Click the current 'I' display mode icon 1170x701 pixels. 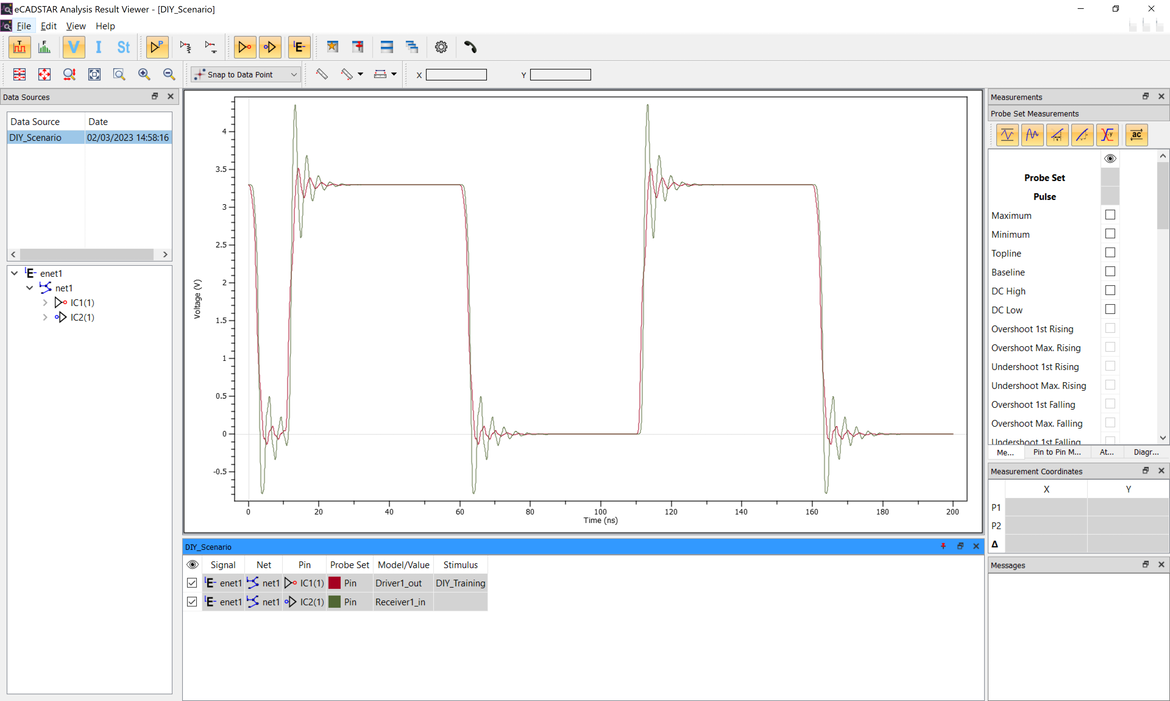(x=98, y=47)
